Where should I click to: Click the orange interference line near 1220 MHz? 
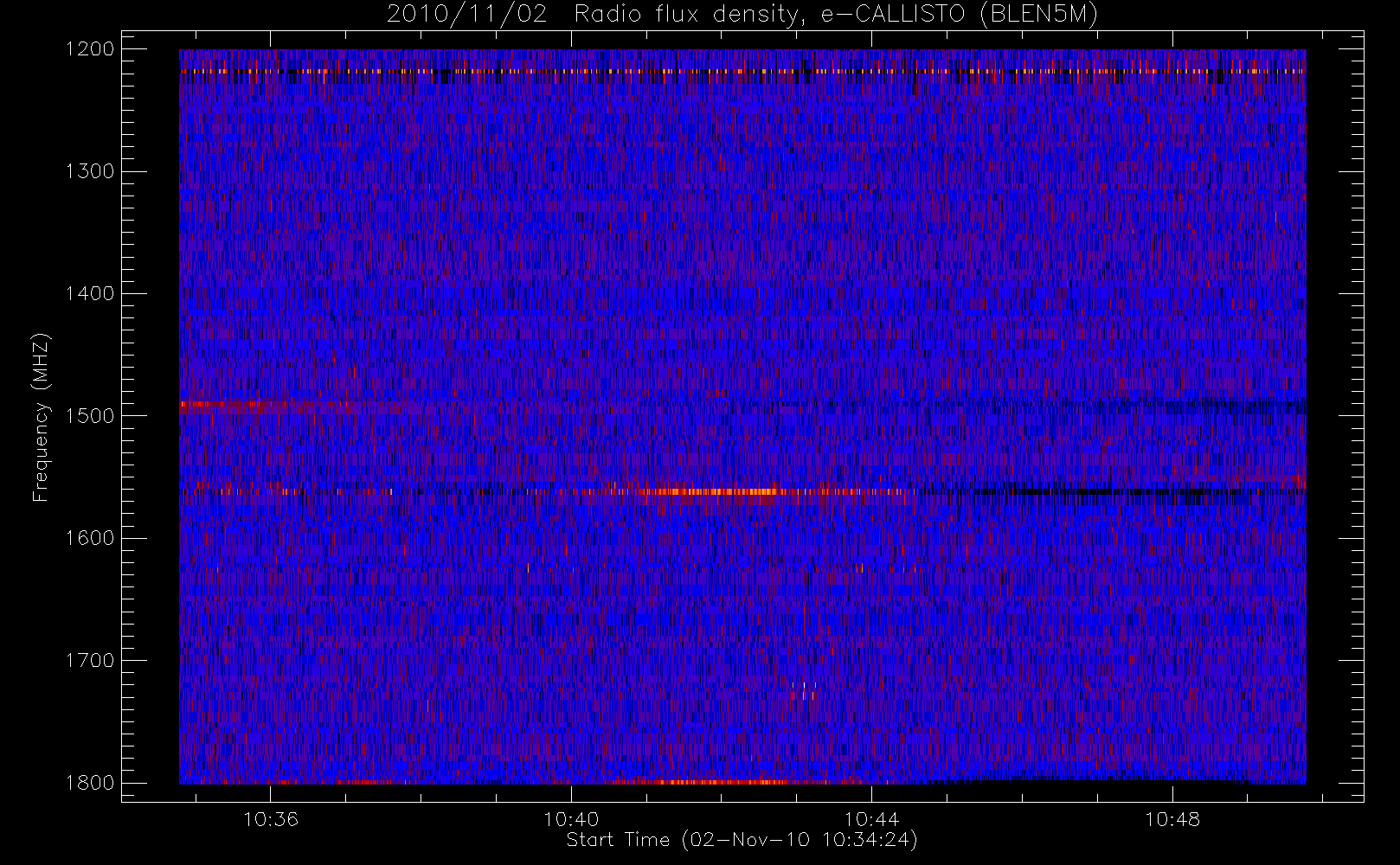[742, 72]
